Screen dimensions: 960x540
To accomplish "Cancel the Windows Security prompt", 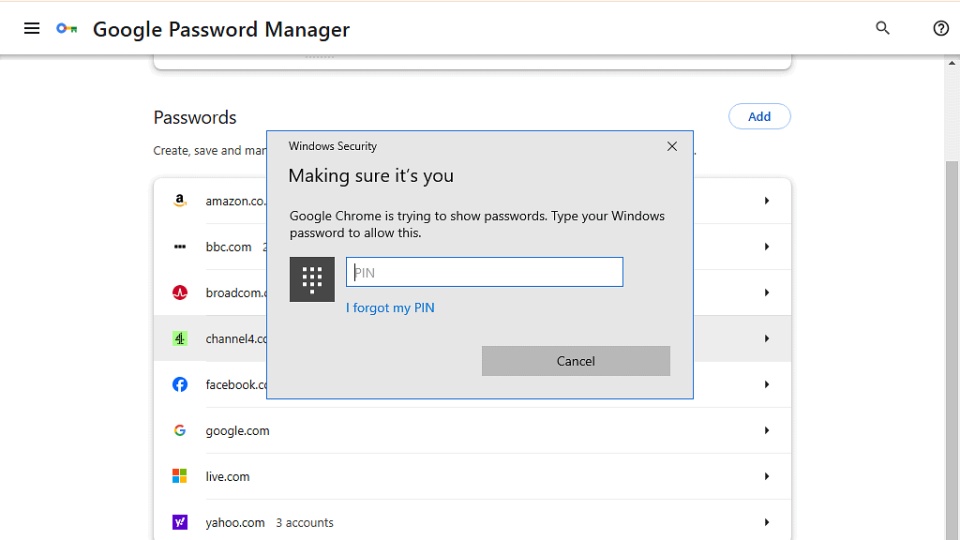I will [576, 361].
